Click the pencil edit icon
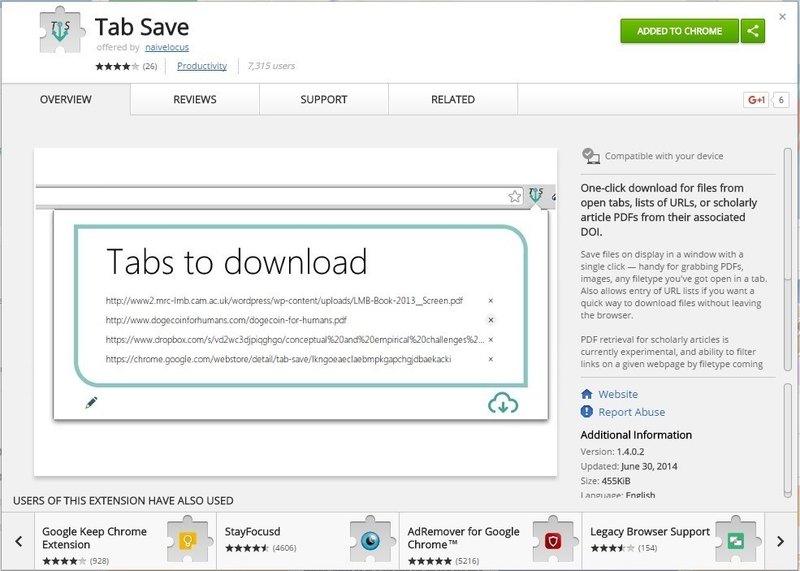 click(91, 403)
